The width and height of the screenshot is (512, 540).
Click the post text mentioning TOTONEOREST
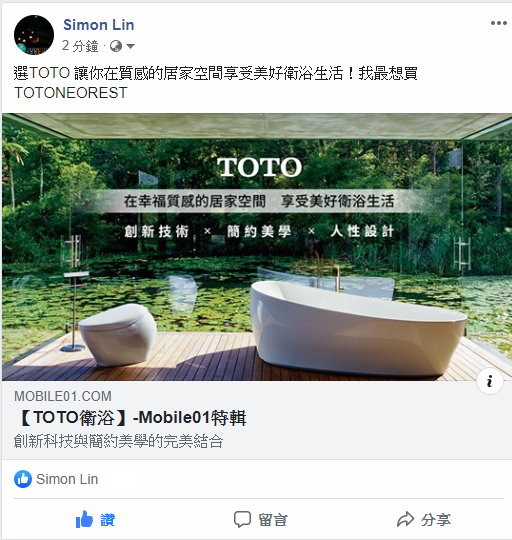[216, 83]
